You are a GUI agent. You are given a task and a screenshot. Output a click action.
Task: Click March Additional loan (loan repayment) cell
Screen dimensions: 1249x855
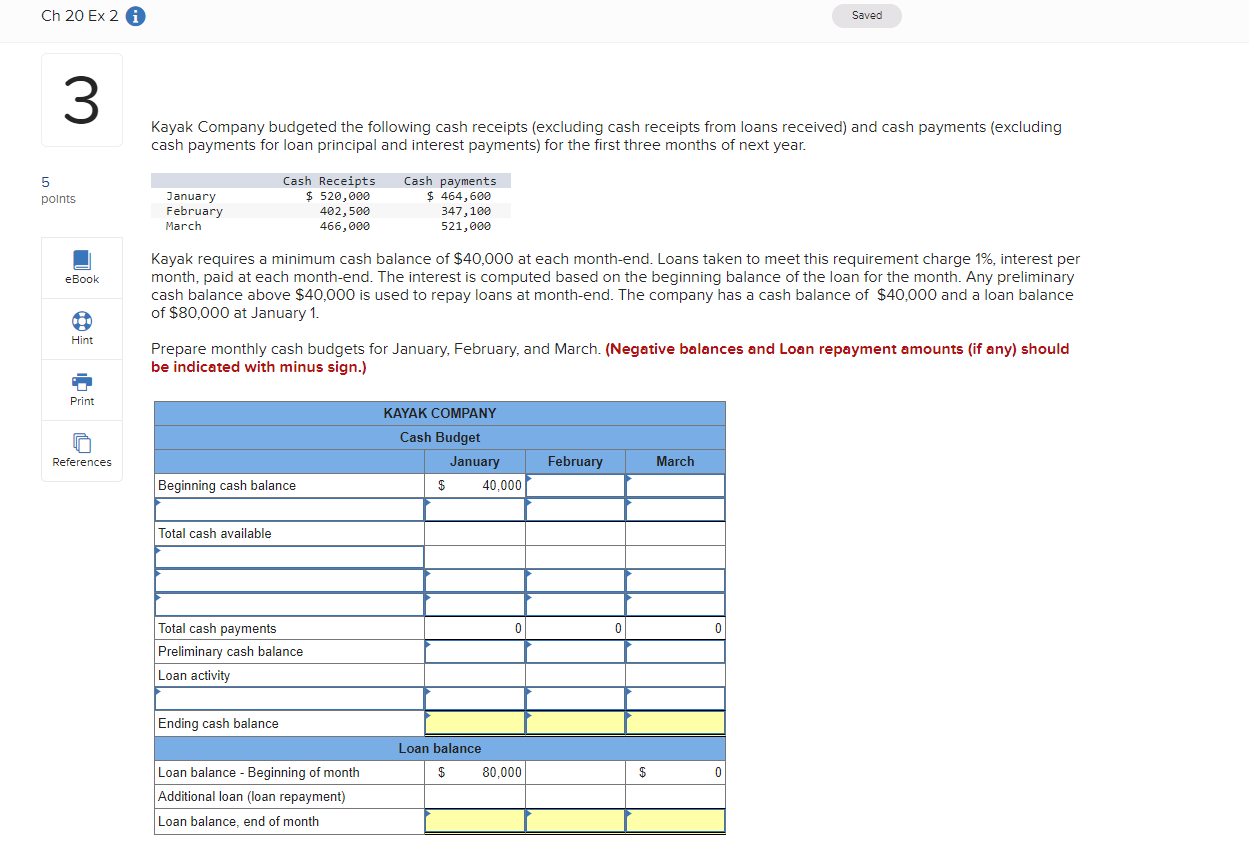[x=676, y=796]
